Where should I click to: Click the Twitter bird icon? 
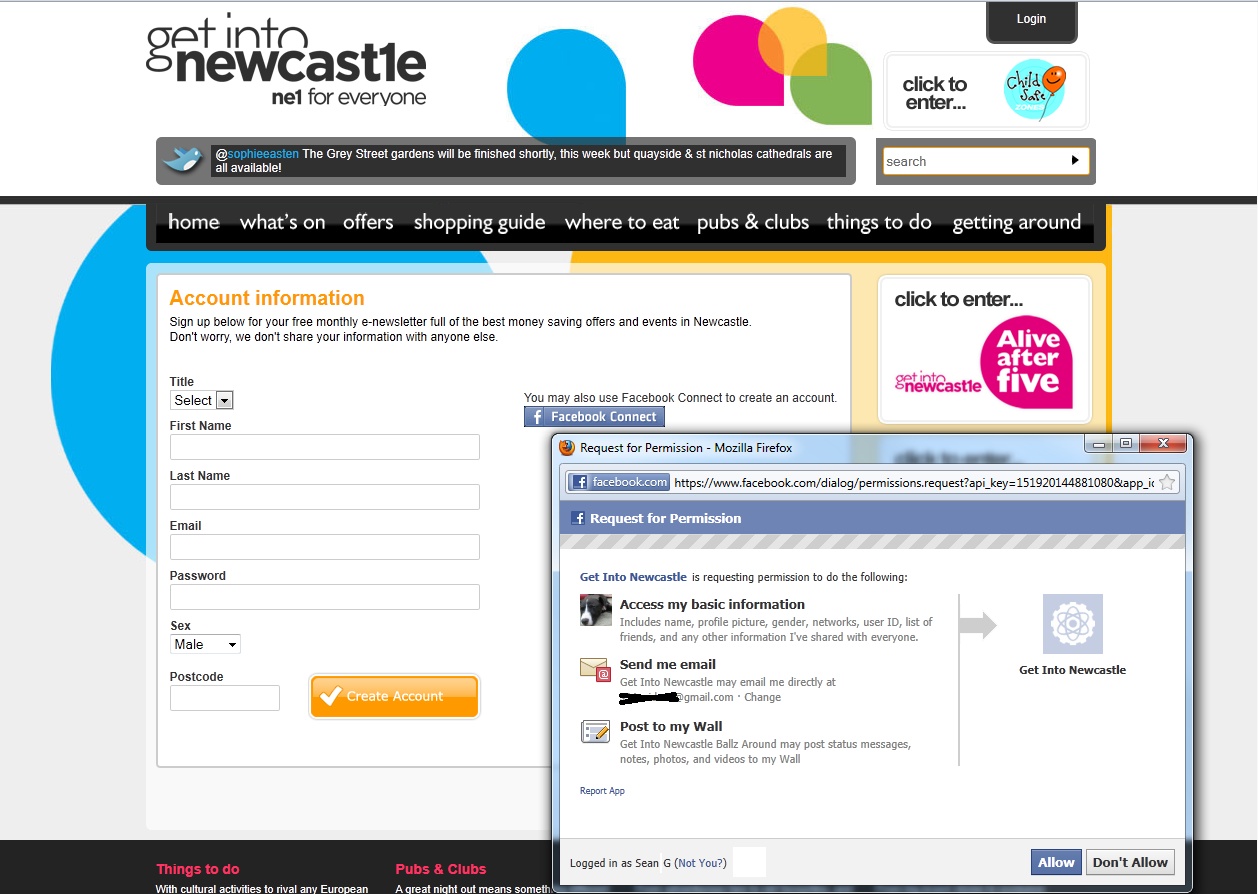point(182,160)
